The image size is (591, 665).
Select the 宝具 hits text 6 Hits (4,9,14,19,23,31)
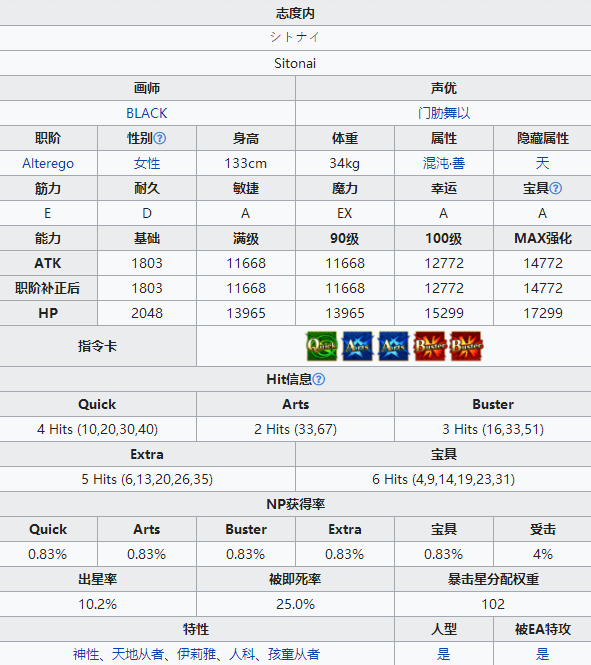[443, 479]
